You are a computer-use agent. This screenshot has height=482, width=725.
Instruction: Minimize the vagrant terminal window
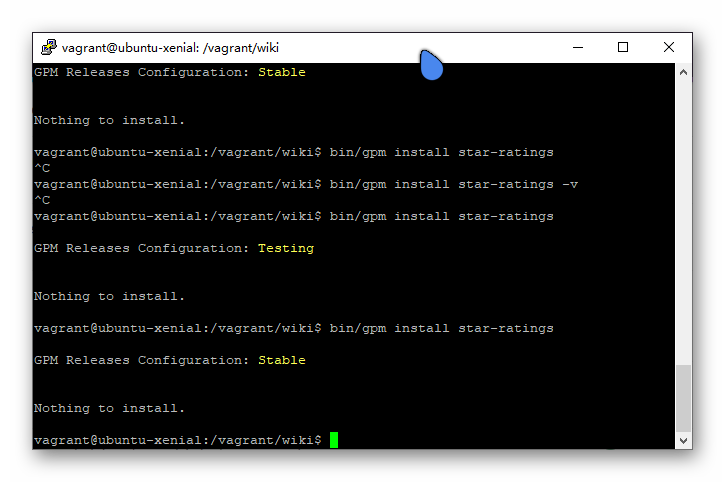tap(578, 47)
